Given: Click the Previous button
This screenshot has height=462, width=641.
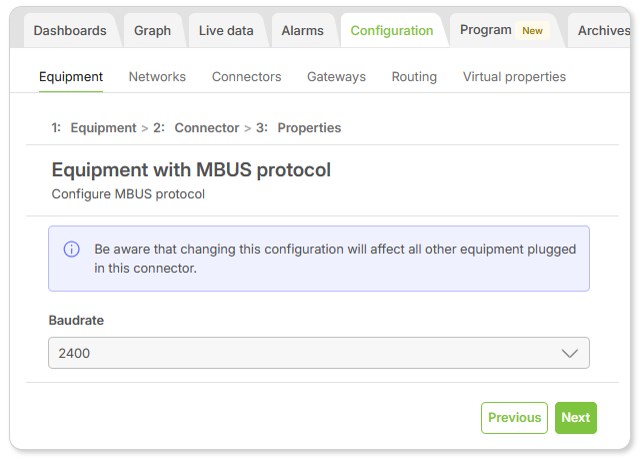Looking at the screenshot, I should click(514, 417).
